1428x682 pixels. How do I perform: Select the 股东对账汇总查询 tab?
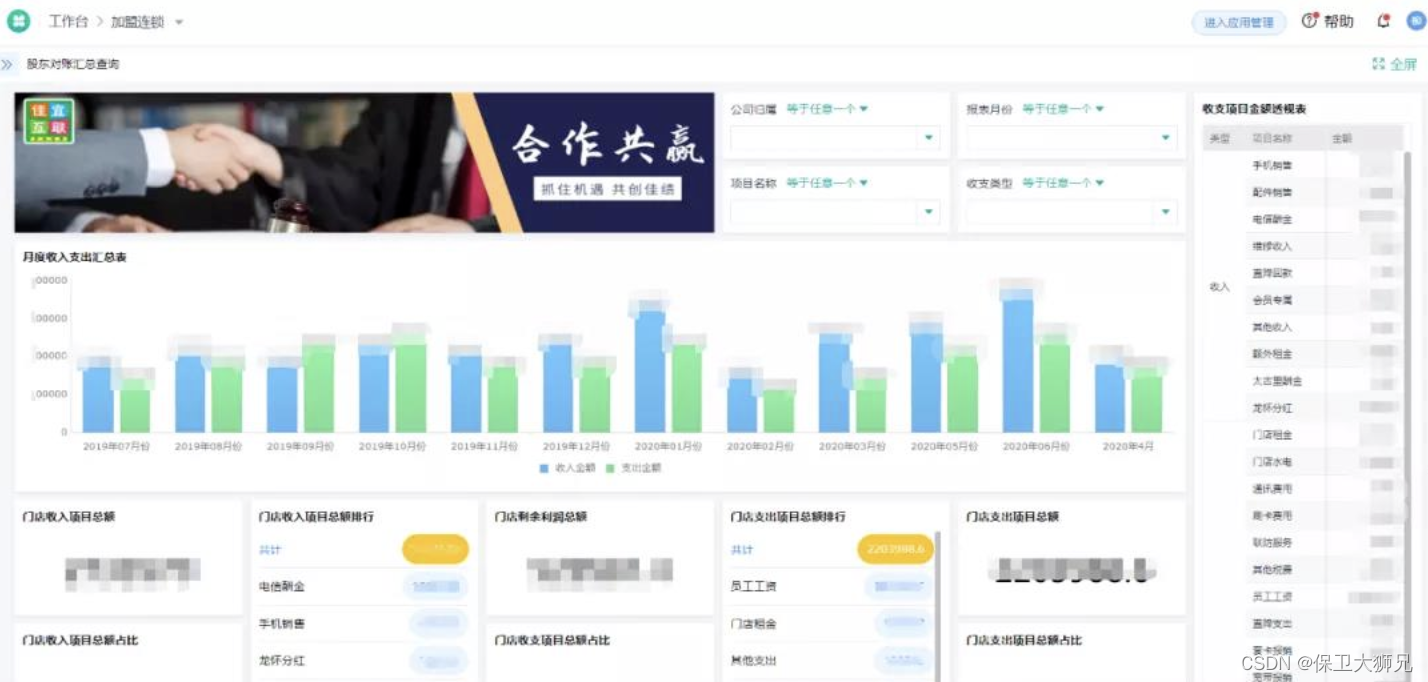click(73, 64)
